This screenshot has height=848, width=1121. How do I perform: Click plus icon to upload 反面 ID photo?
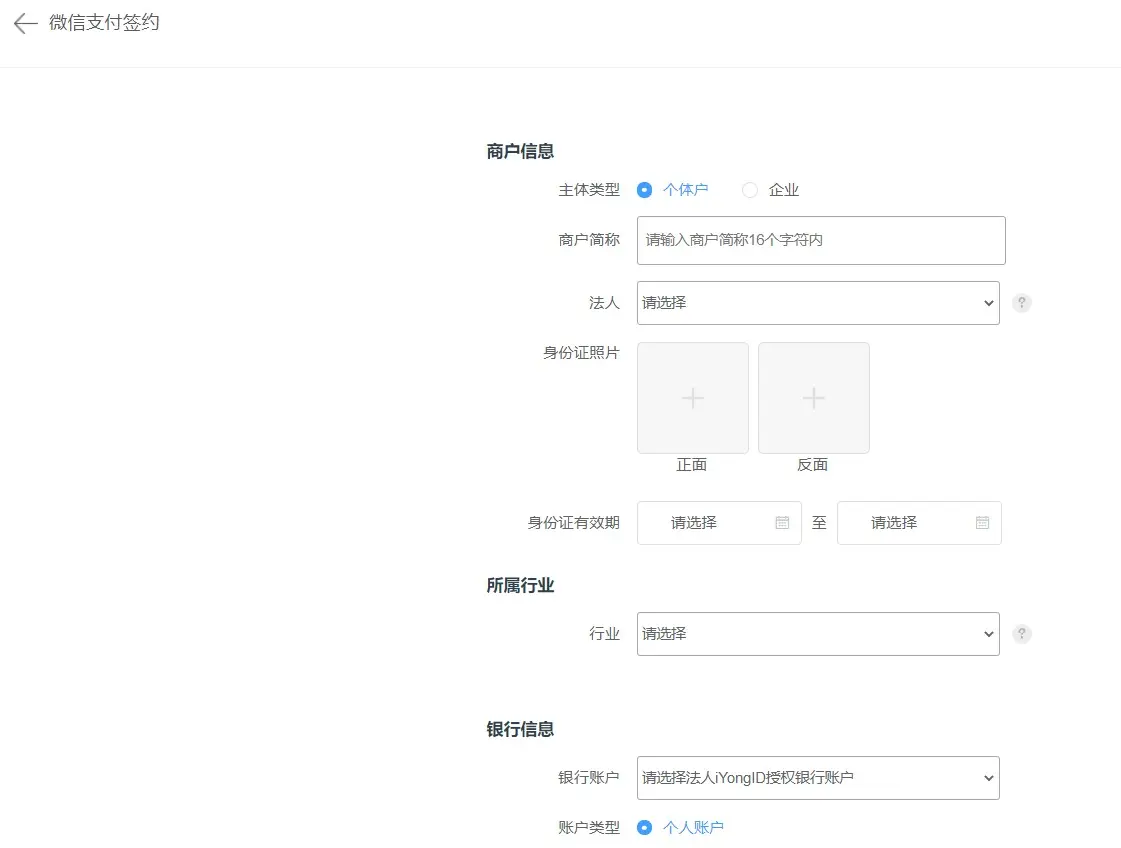(x=813, y=398)
